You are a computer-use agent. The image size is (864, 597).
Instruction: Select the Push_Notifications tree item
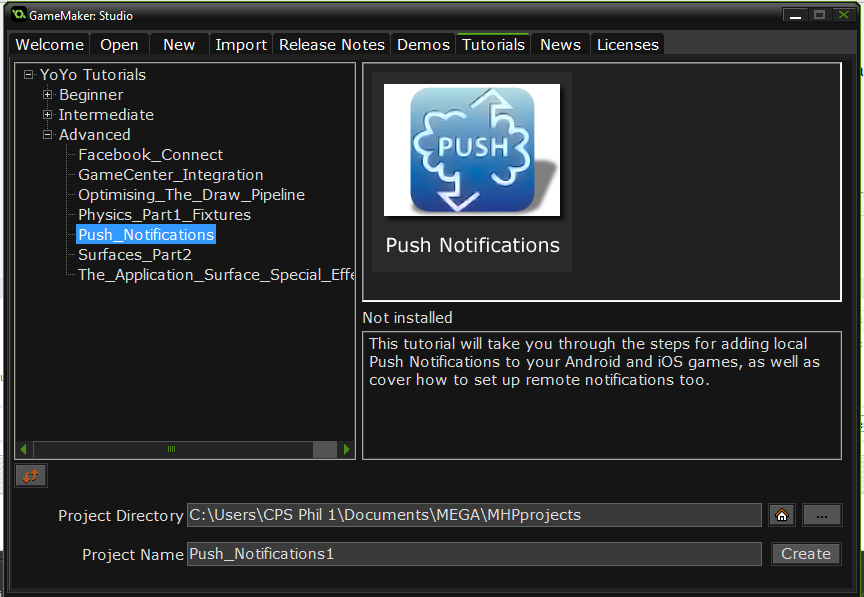[x=146, y=235]
